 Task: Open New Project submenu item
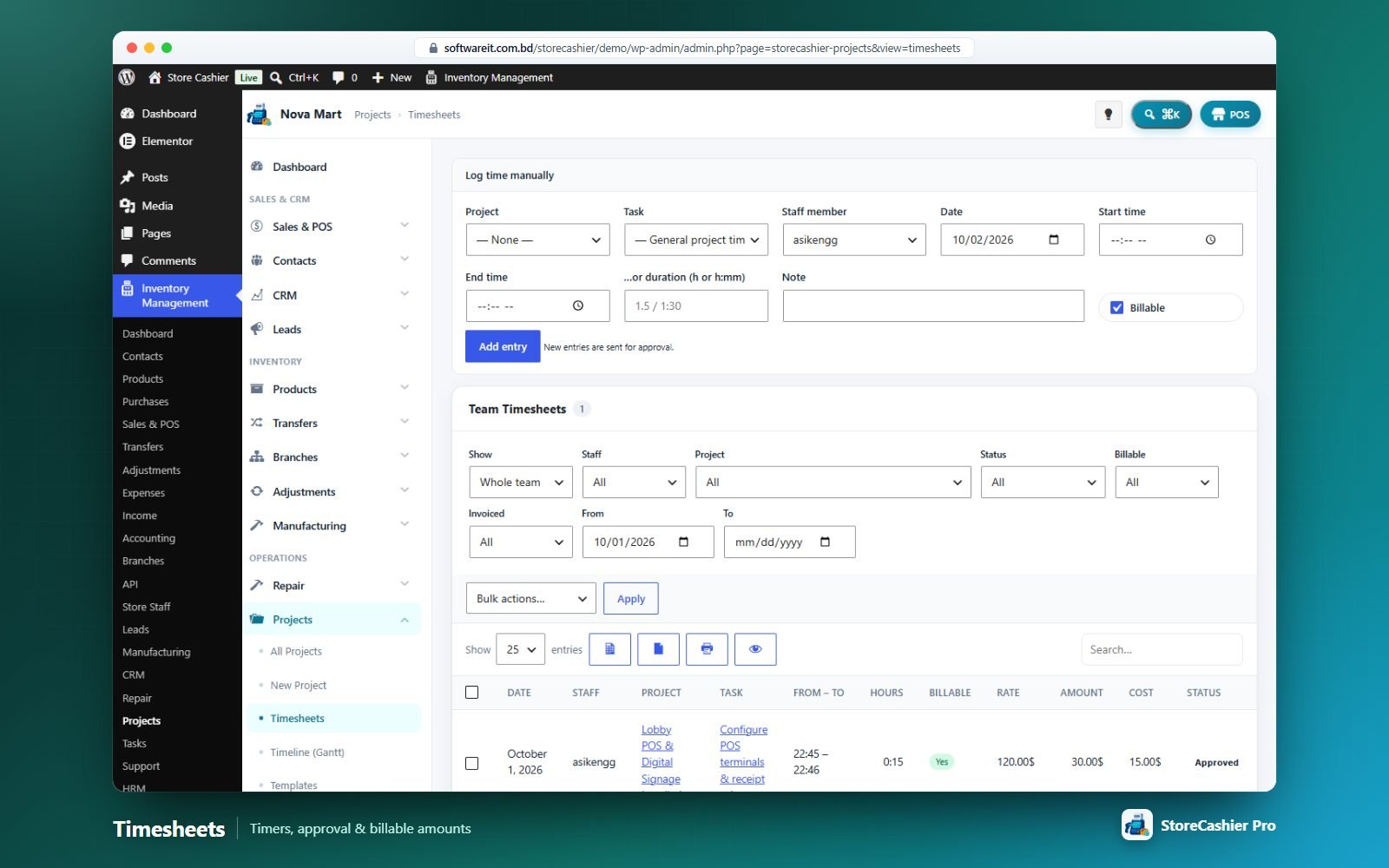[x=298, y=685]
